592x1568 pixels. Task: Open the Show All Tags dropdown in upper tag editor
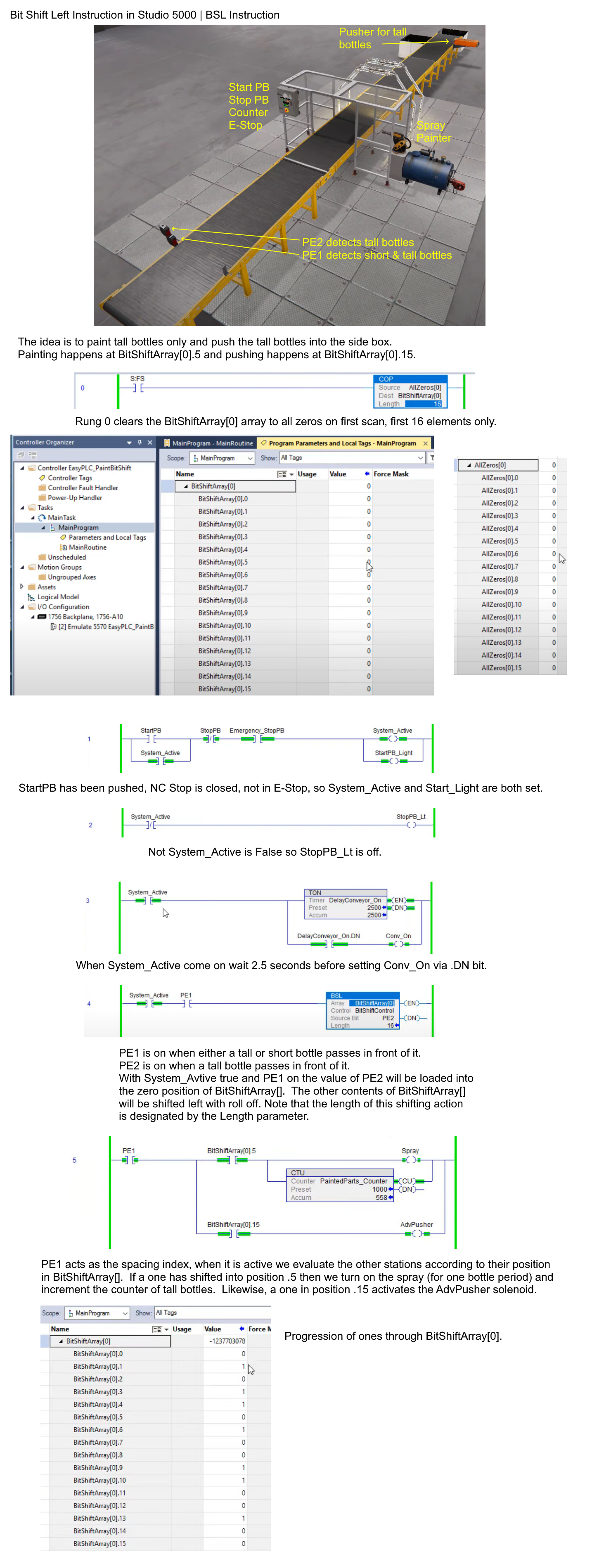click(x=419, y=458)
